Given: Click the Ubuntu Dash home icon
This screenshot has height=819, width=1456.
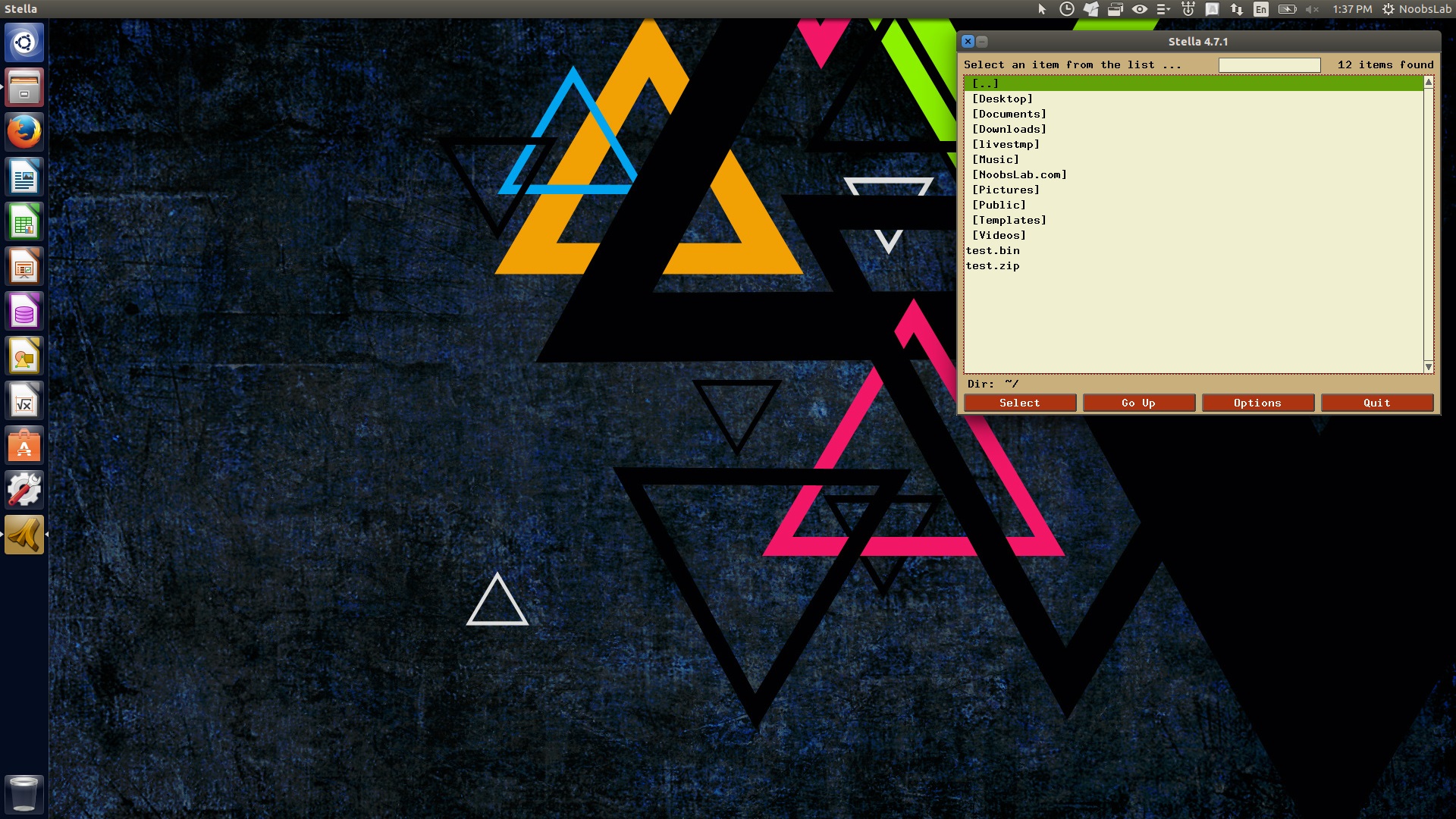Looking at the screenshot, I should pyautogui.click(x=24, y=42).
